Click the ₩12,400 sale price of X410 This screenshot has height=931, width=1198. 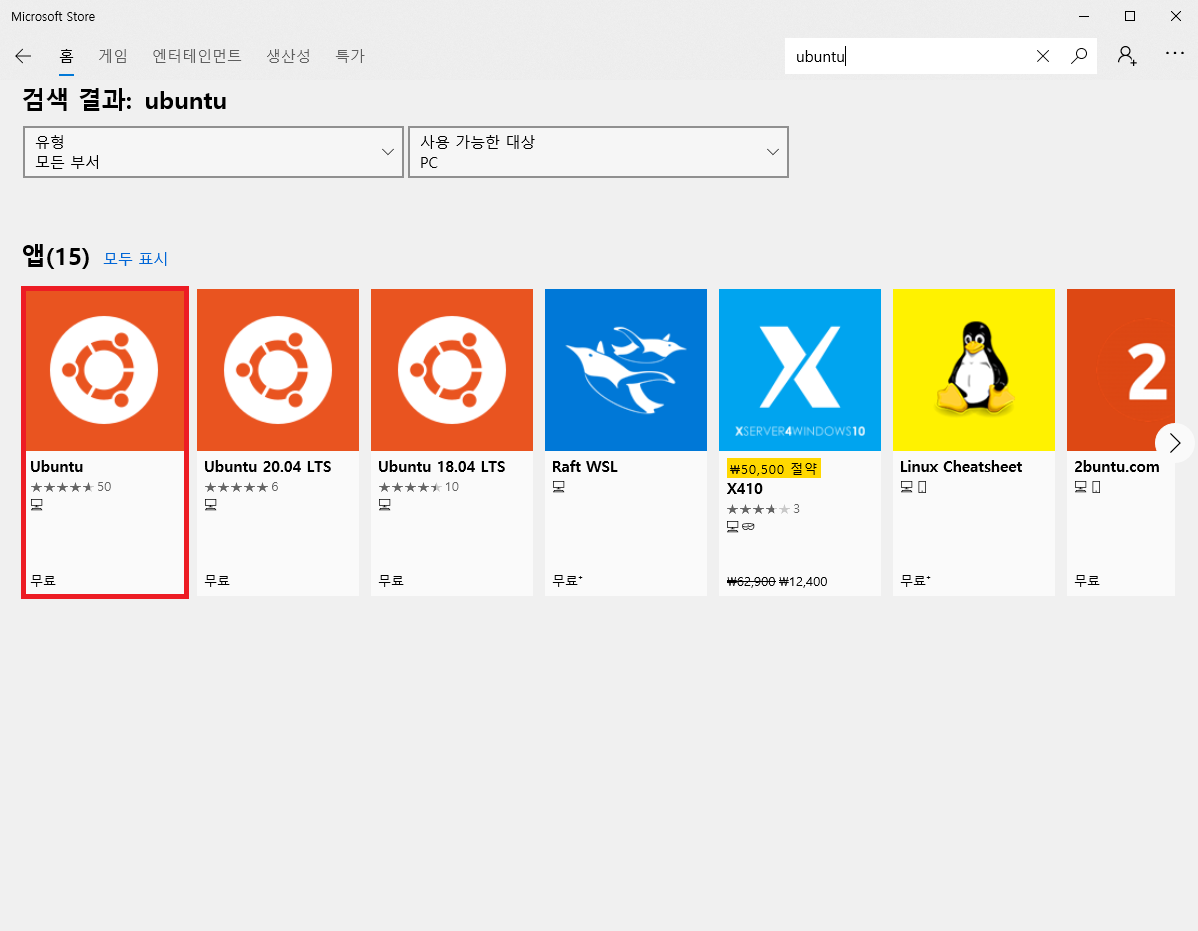tap(803, 581)
